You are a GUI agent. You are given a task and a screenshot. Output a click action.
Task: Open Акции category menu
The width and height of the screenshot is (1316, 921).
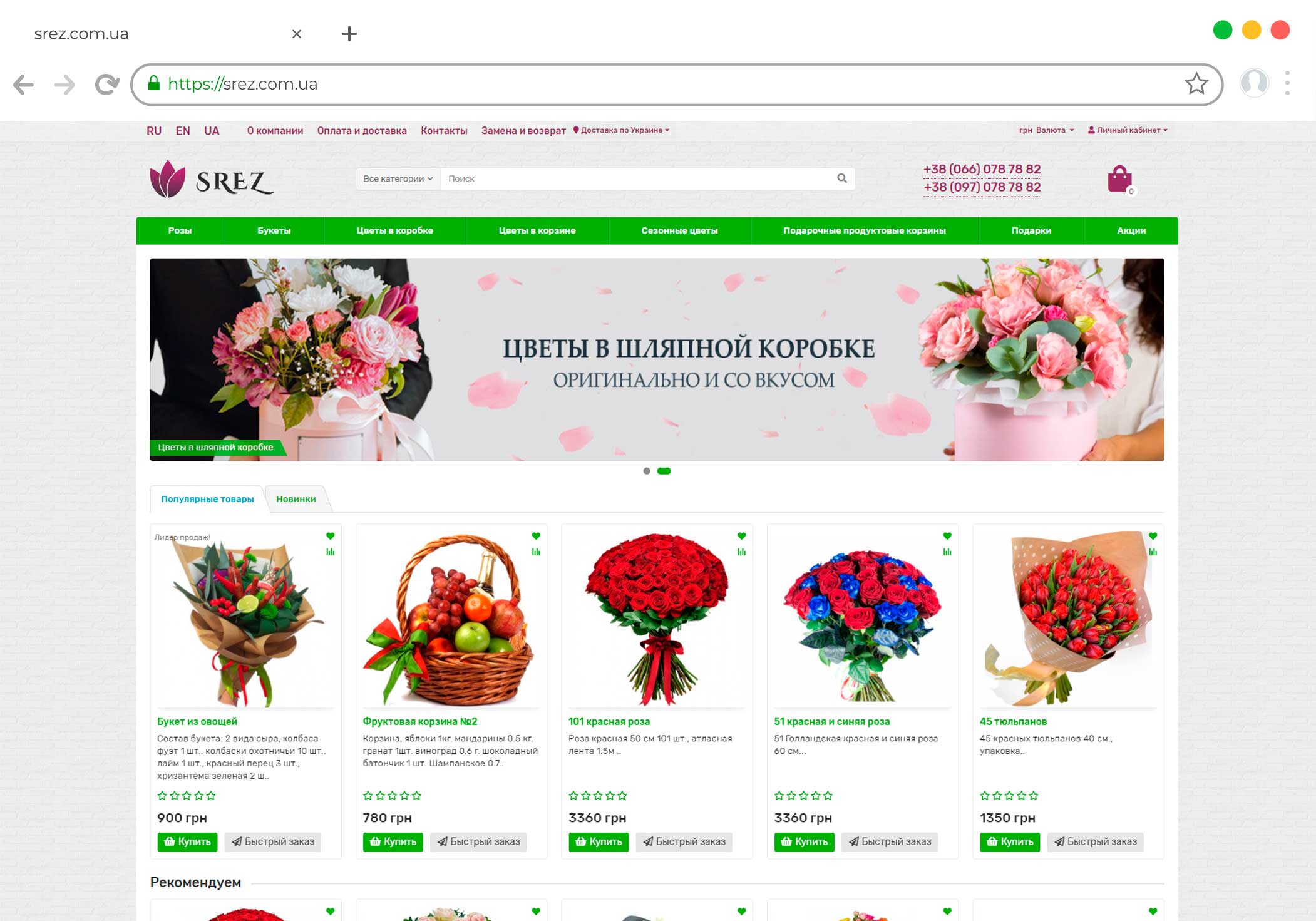[1131, 230]
